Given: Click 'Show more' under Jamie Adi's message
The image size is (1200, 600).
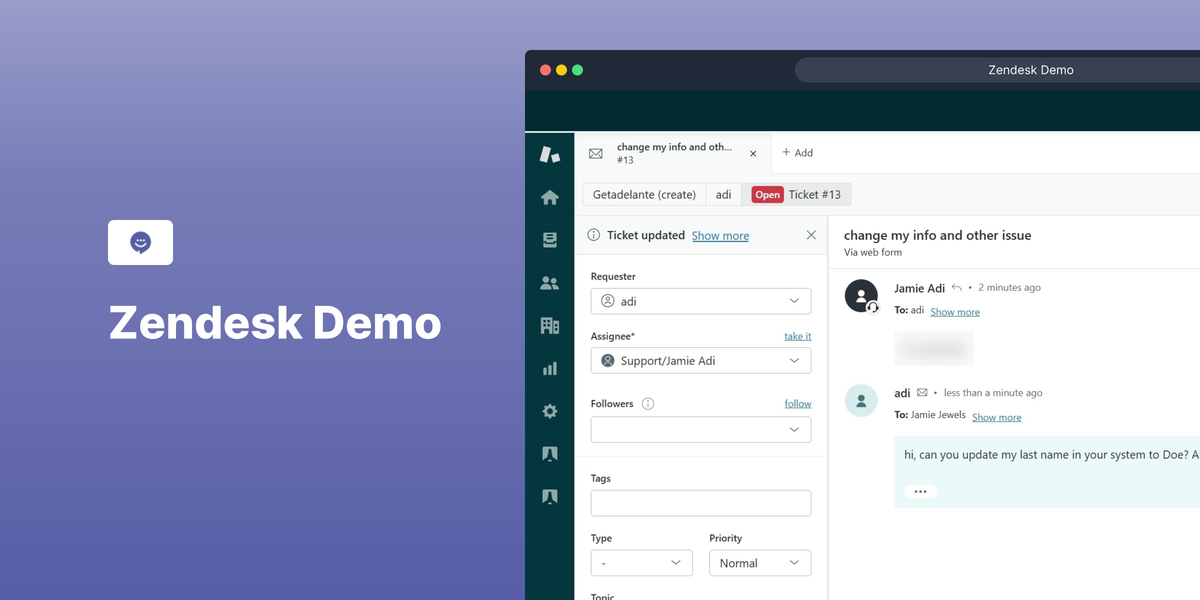Looking at the screenshot, I should 955,312.
